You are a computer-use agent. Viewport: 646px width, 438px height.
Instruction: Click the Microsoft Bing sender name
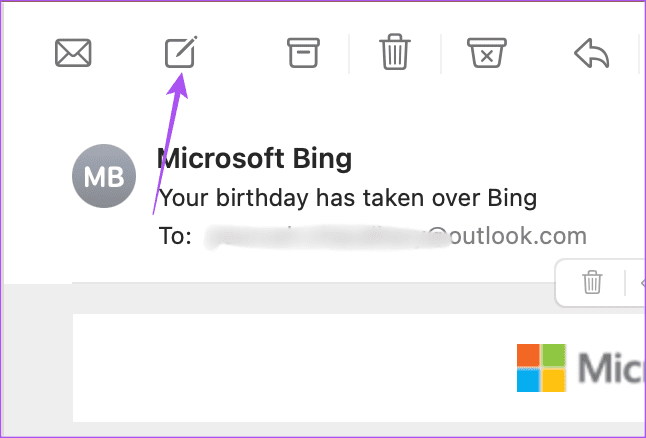coord(254,159)
